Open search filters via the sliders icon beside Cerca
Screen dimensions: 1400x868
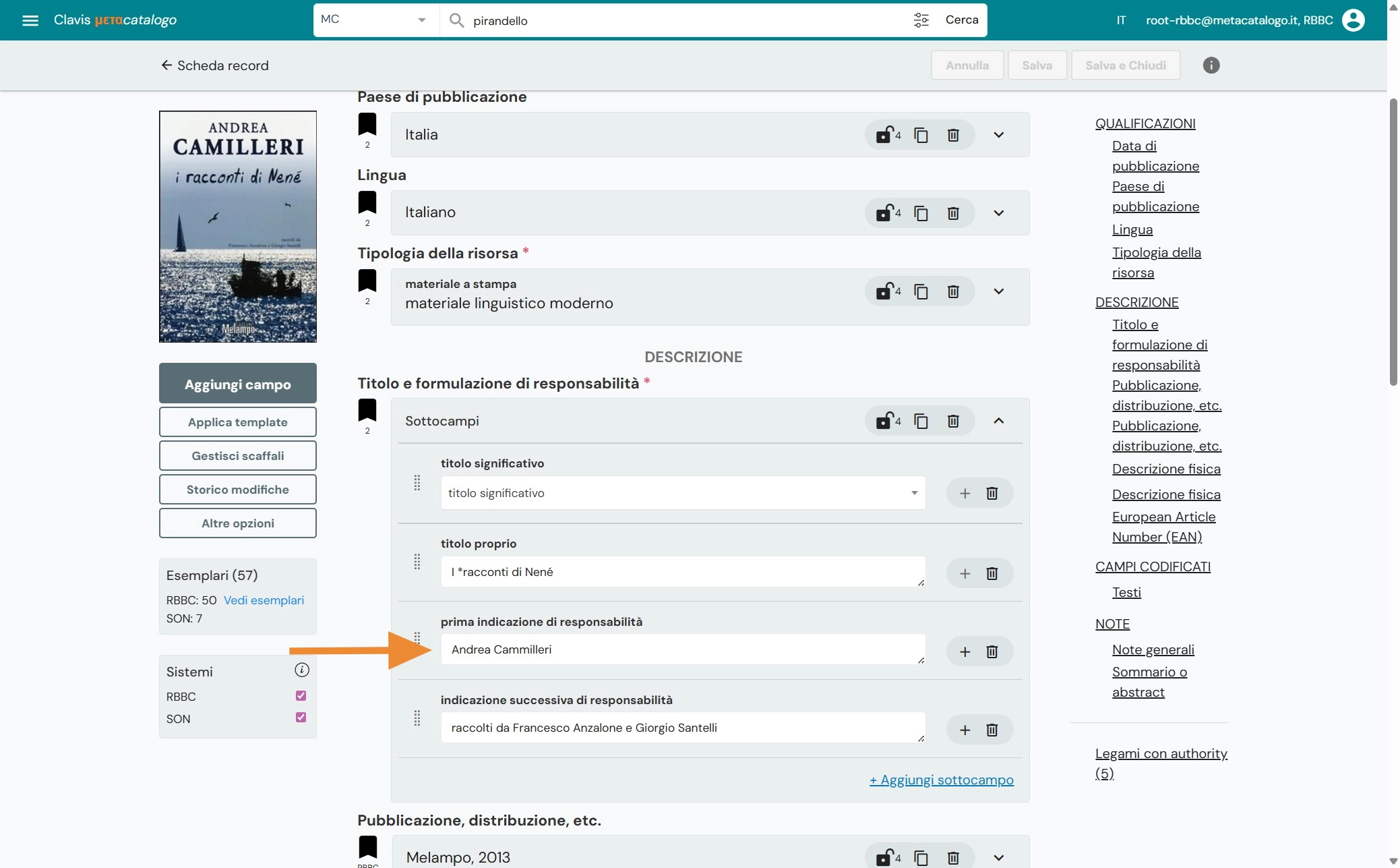[922, 20]
